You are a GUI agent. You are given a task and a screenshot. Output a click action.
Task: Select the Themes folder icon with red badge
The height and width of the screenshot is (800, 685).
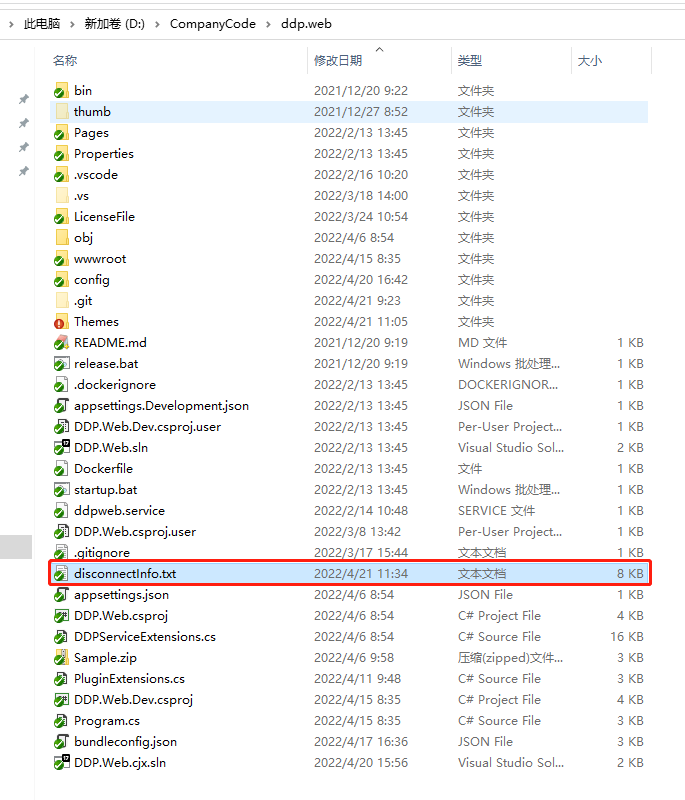pyautogui.click(x=61, y=322)
